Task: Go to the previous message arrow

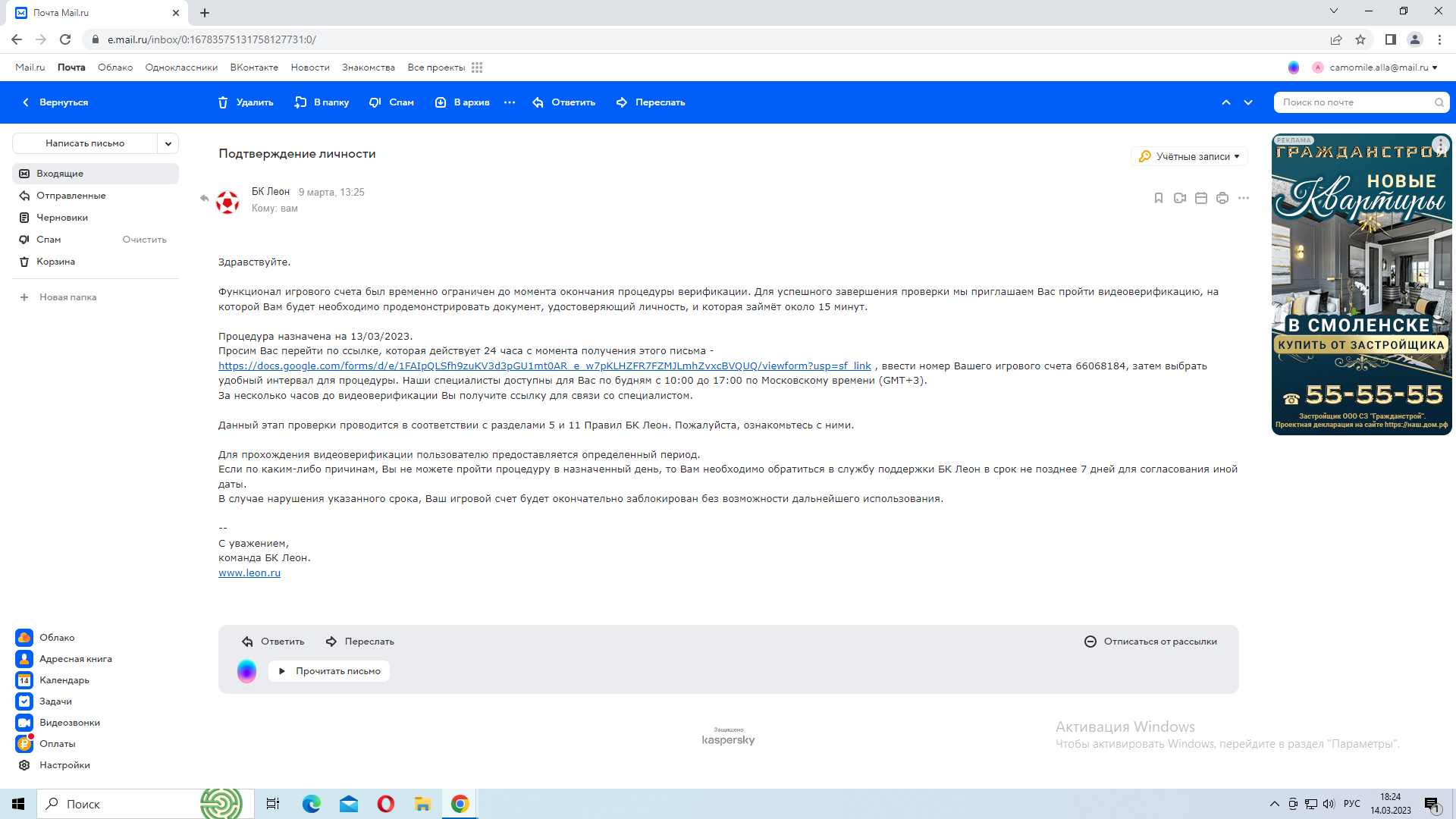Action: [x=1225, y=102]
